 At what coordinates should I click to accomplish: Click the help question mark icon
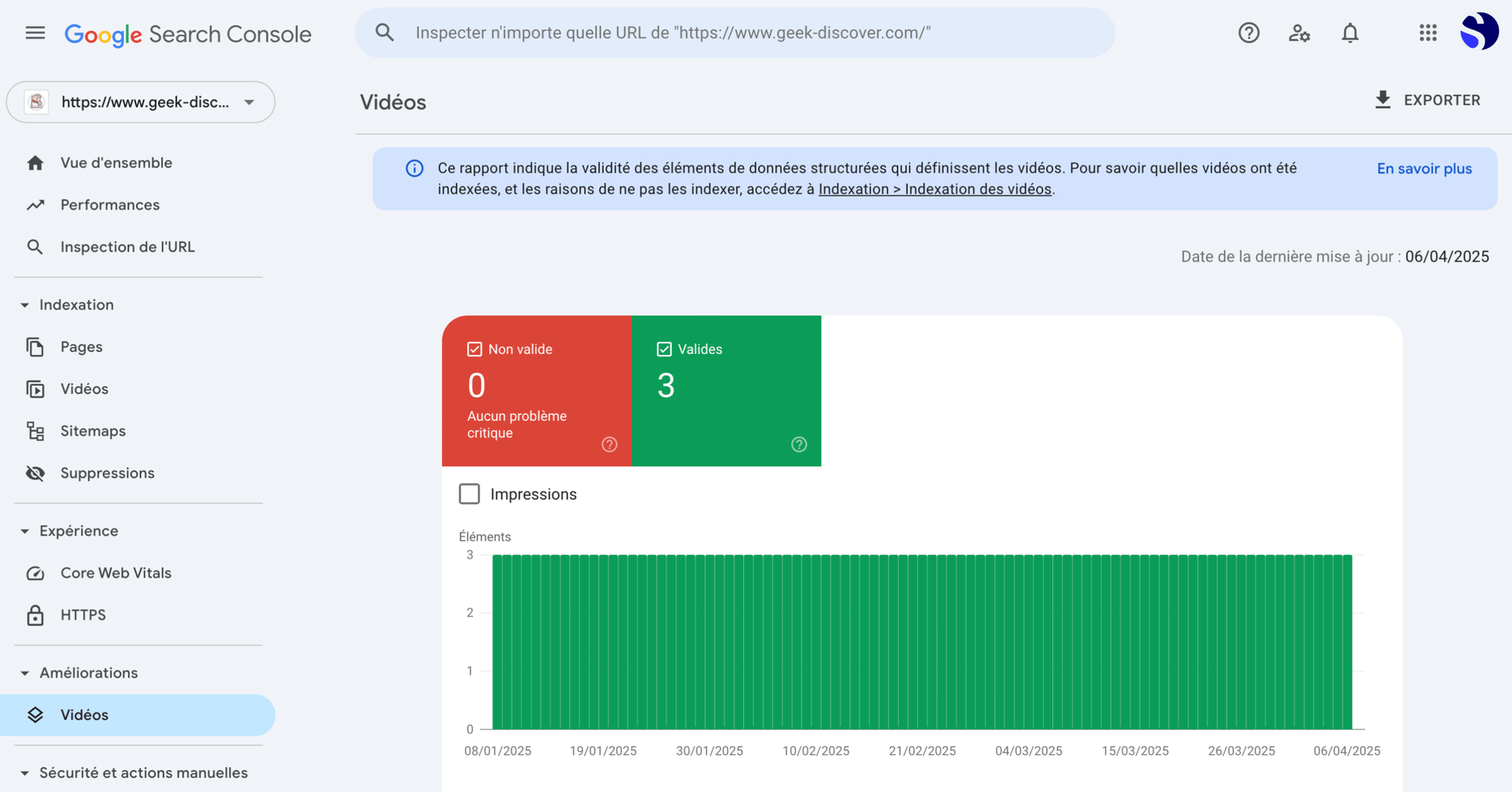[1249, 33]
